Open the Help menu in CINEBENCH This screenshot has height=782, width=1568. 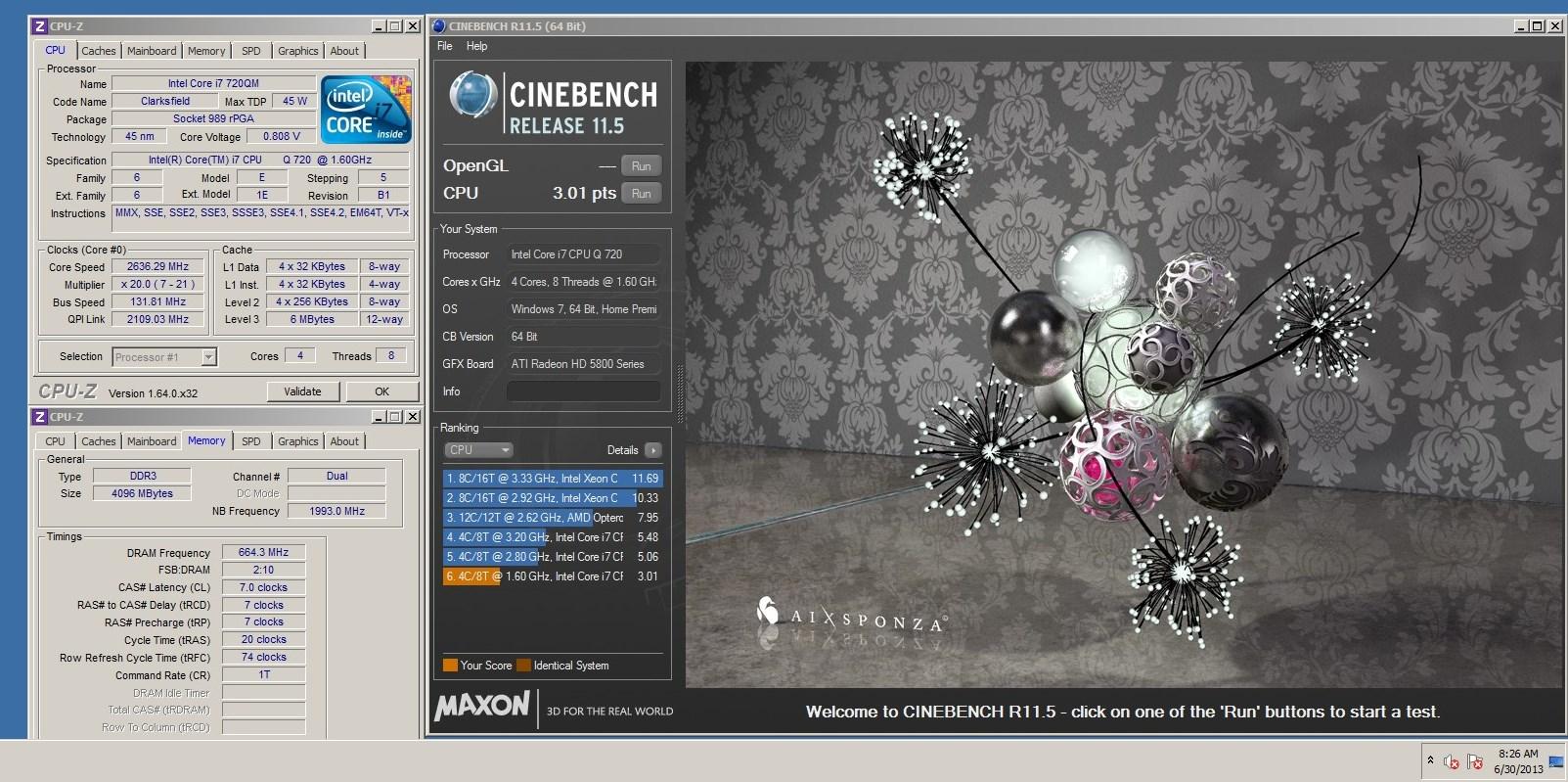tap(476, 46)
